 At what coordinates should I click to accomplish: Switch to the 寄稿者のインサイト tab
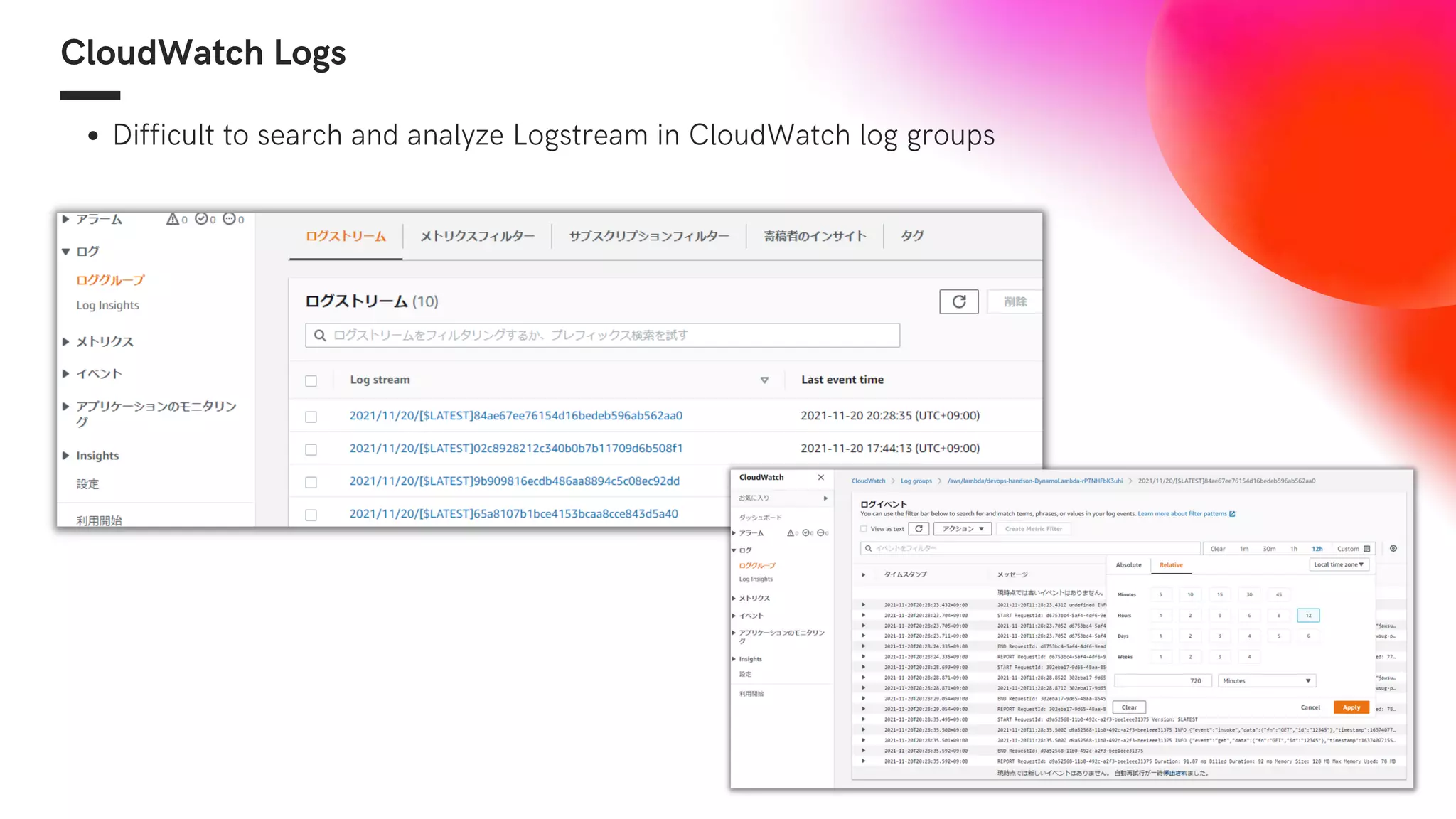[x=815, y=236]
